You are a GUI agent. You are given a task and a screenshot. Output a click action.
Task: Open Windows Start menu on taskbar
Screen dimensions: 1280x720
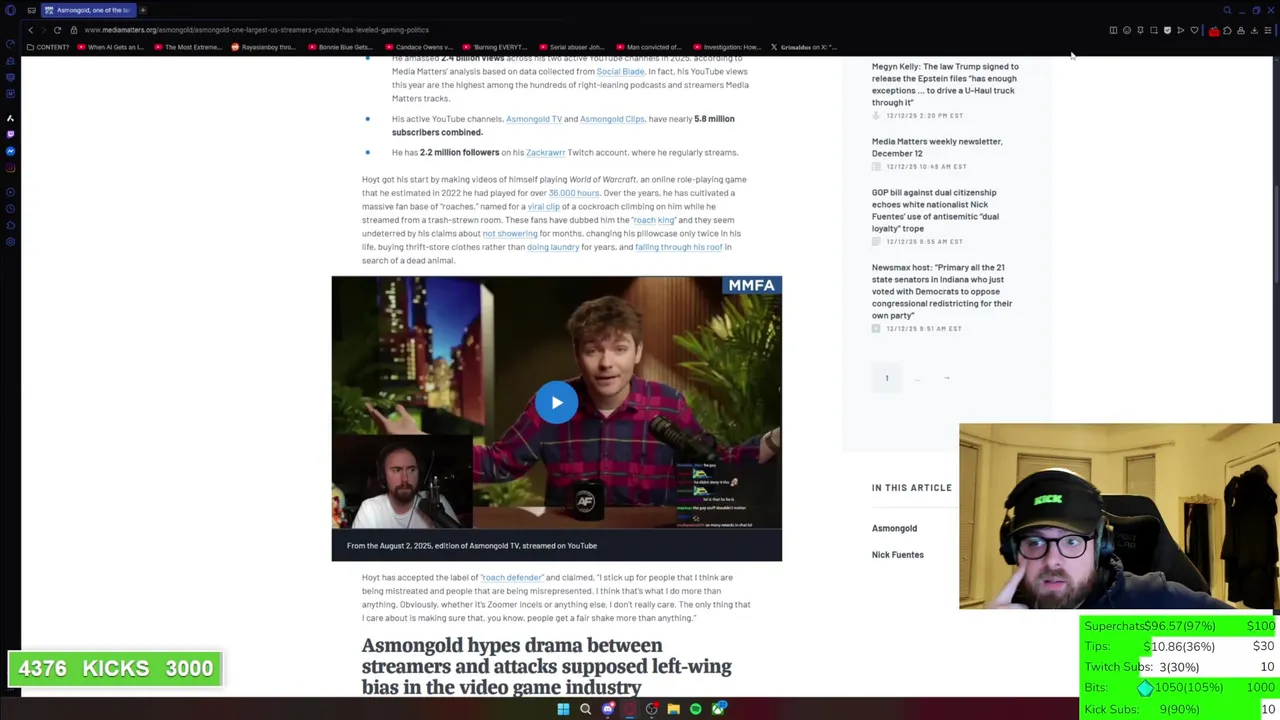pyautogui.click(x=563, y=709)
